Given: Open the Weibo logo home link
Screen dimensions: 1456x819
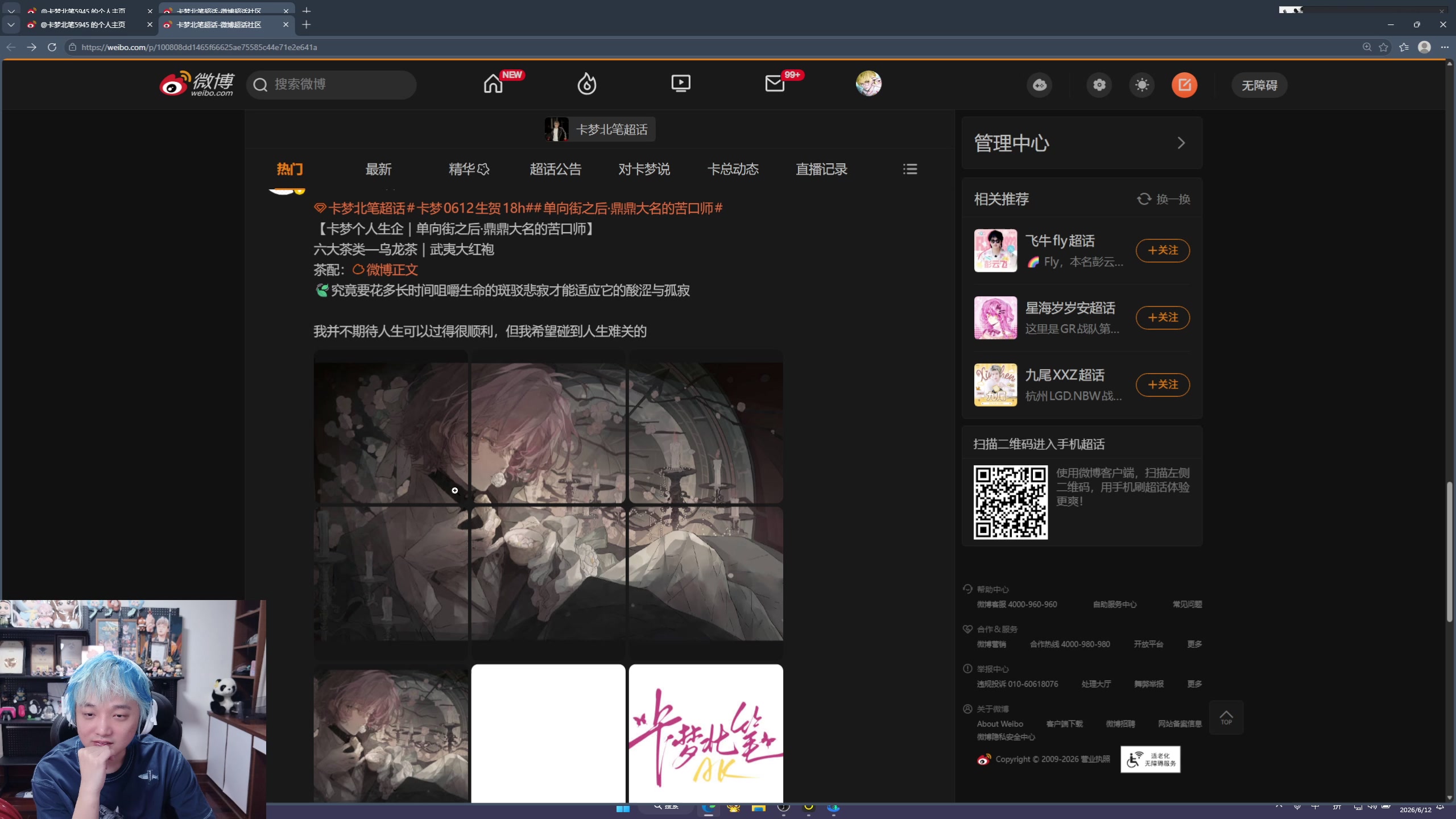Looking at the screenshot, I should click(197, 84).
